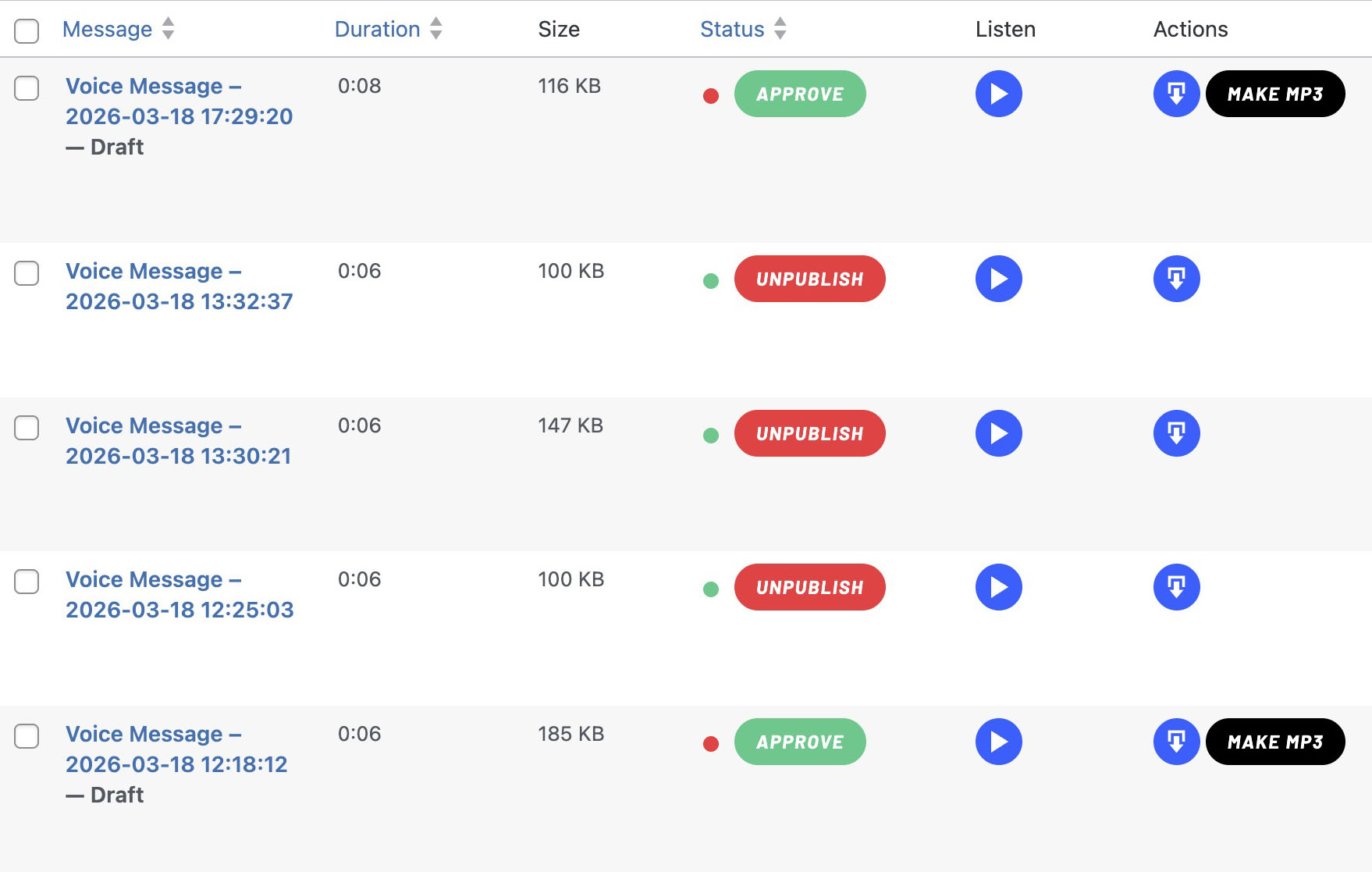Play the 13:30:21 voice message

[998, 433]
